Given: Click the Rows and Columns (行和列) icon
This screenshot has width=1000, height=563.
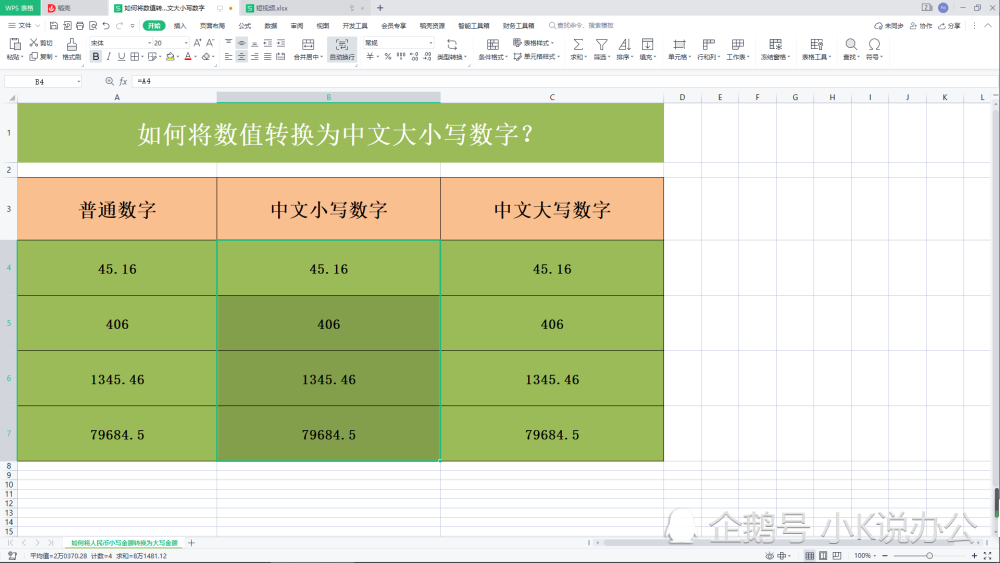Looking at the screenshot, I should (x=708, y=45).
